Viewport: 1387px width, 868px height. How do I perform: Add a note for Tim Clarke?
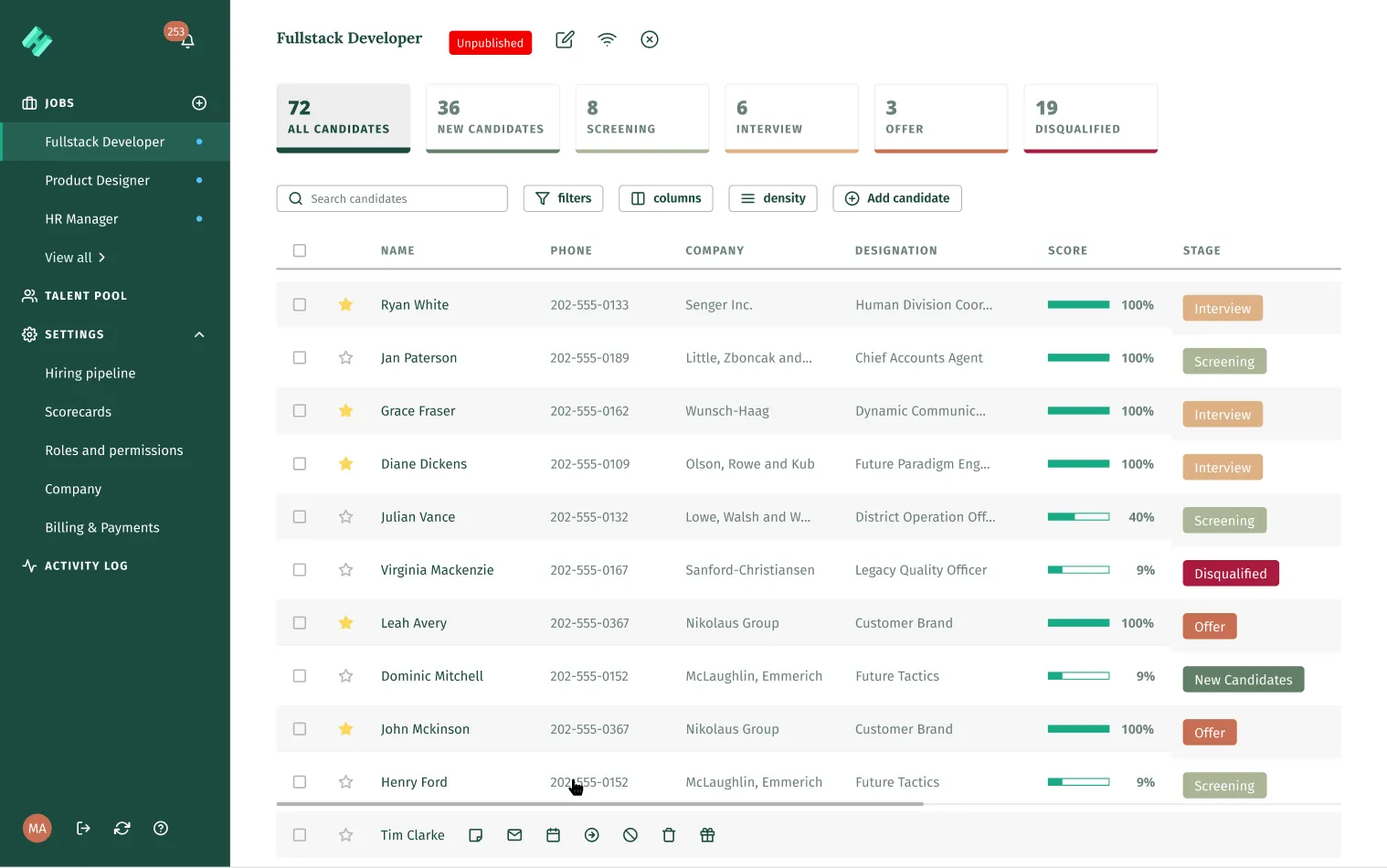tap(475, 835)
